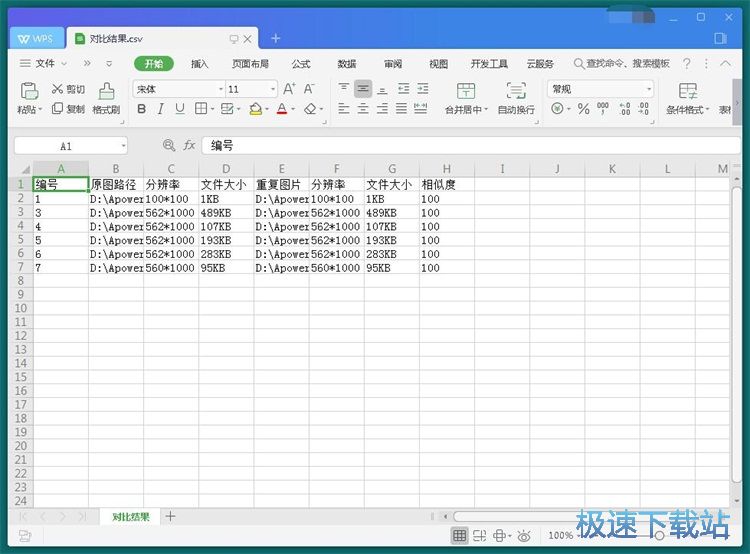Open the number format dropdown 常规

point(649,89)
